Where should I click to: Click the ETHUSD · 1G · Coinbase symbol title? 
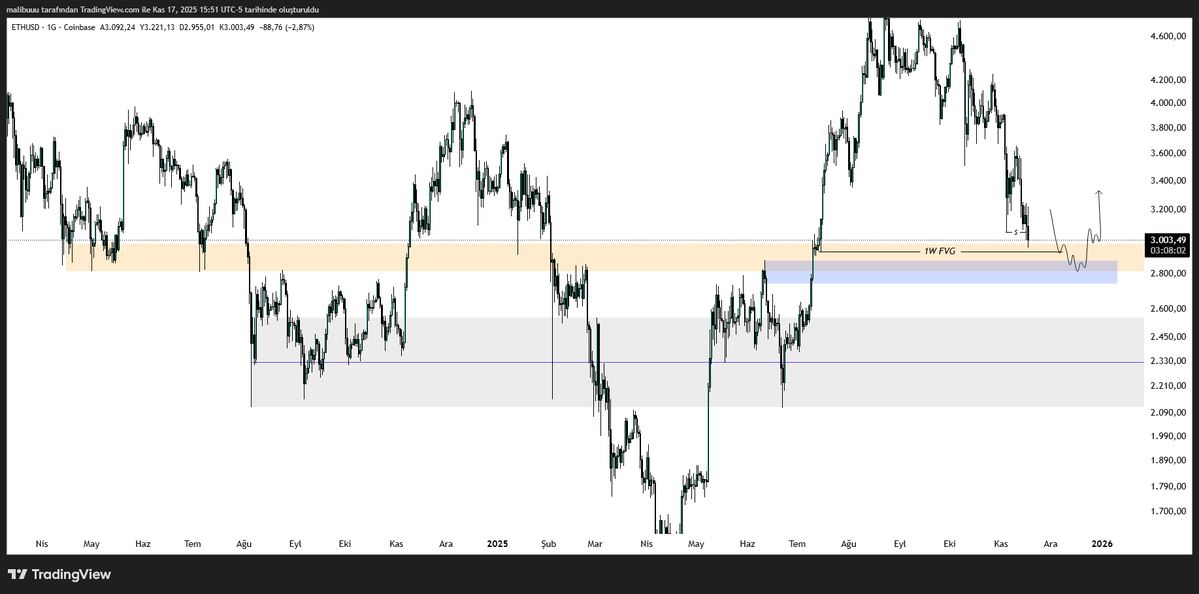click(53, 27)
